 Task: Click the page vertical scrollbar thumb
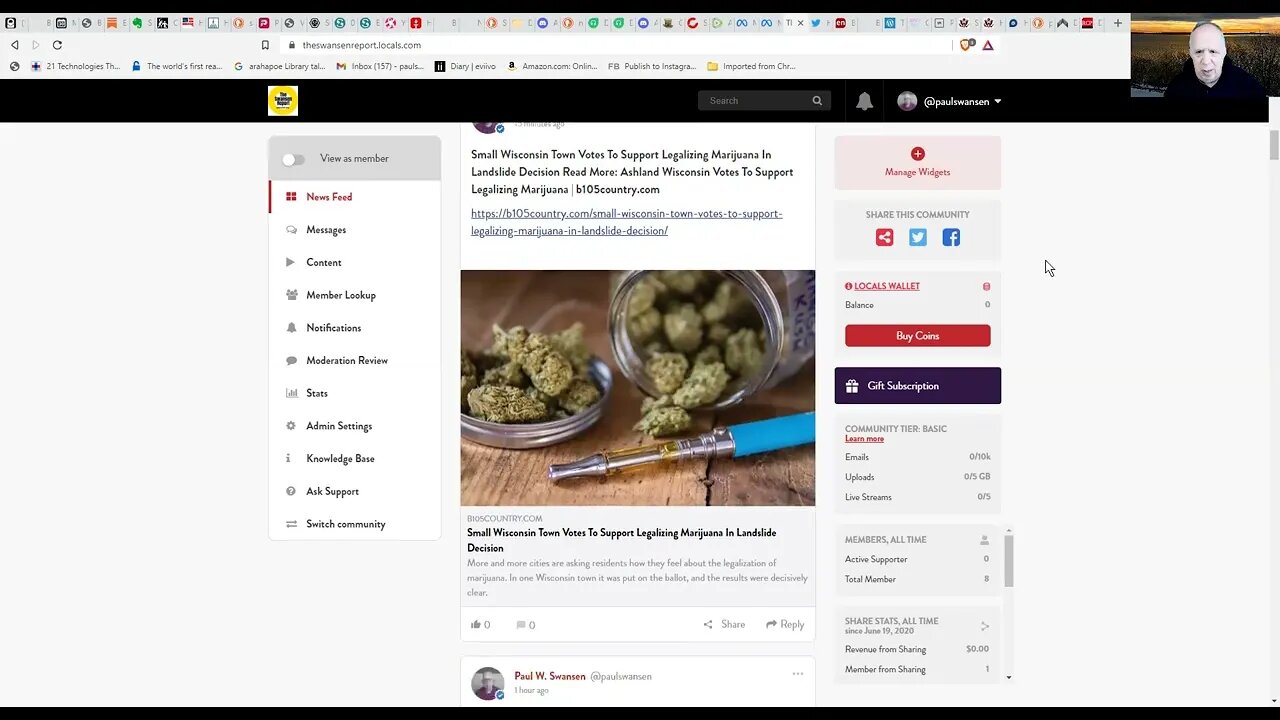(x=1274, y=145)
